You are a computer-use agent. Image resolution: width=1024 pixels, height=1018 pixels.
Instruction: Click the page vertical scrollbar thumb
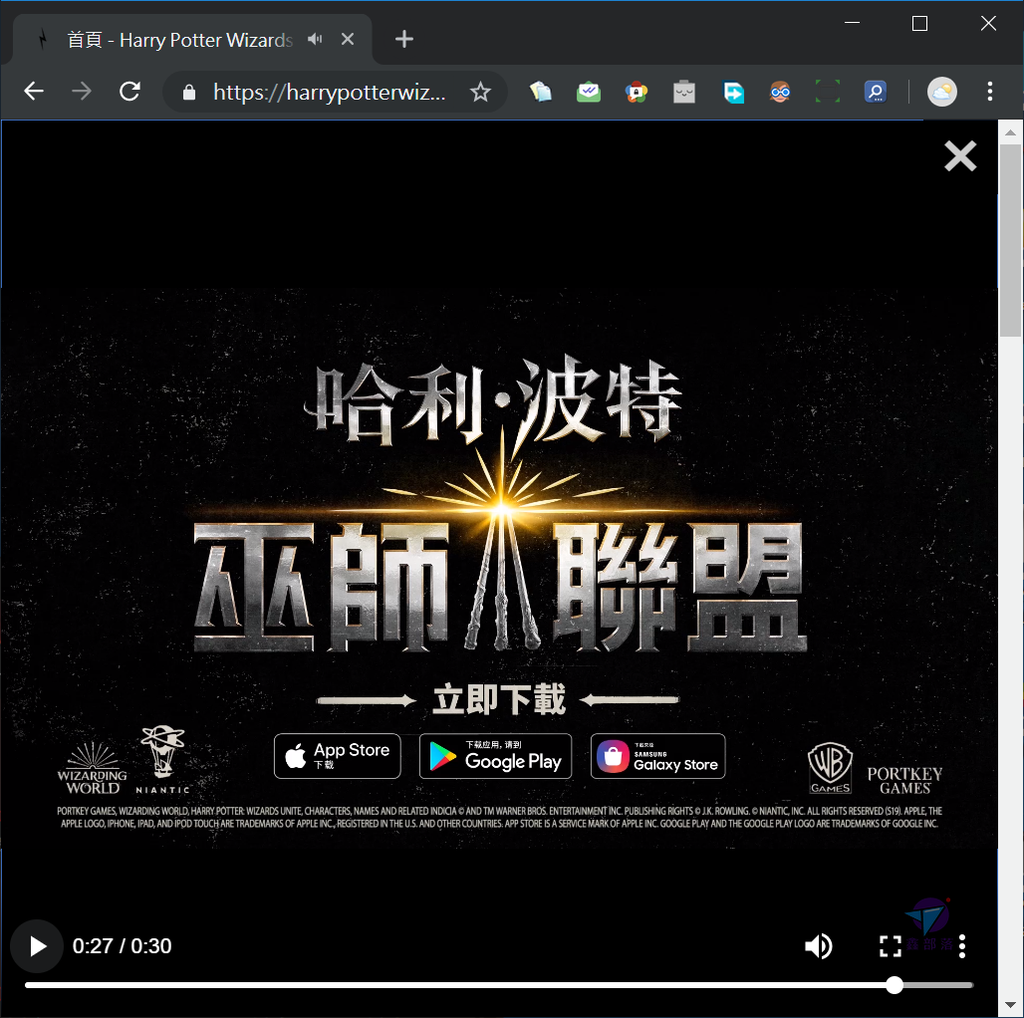pos(1010,240)
